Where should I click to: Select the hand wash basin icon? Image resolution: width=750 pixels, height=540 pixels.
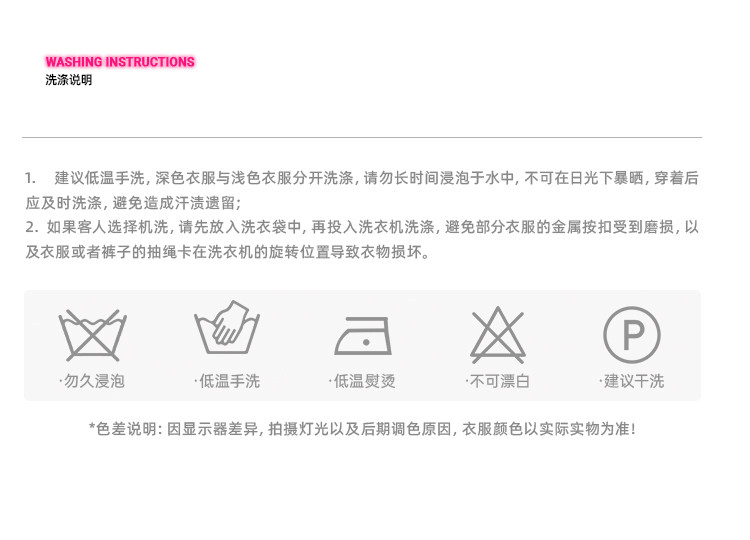[227, 327]
